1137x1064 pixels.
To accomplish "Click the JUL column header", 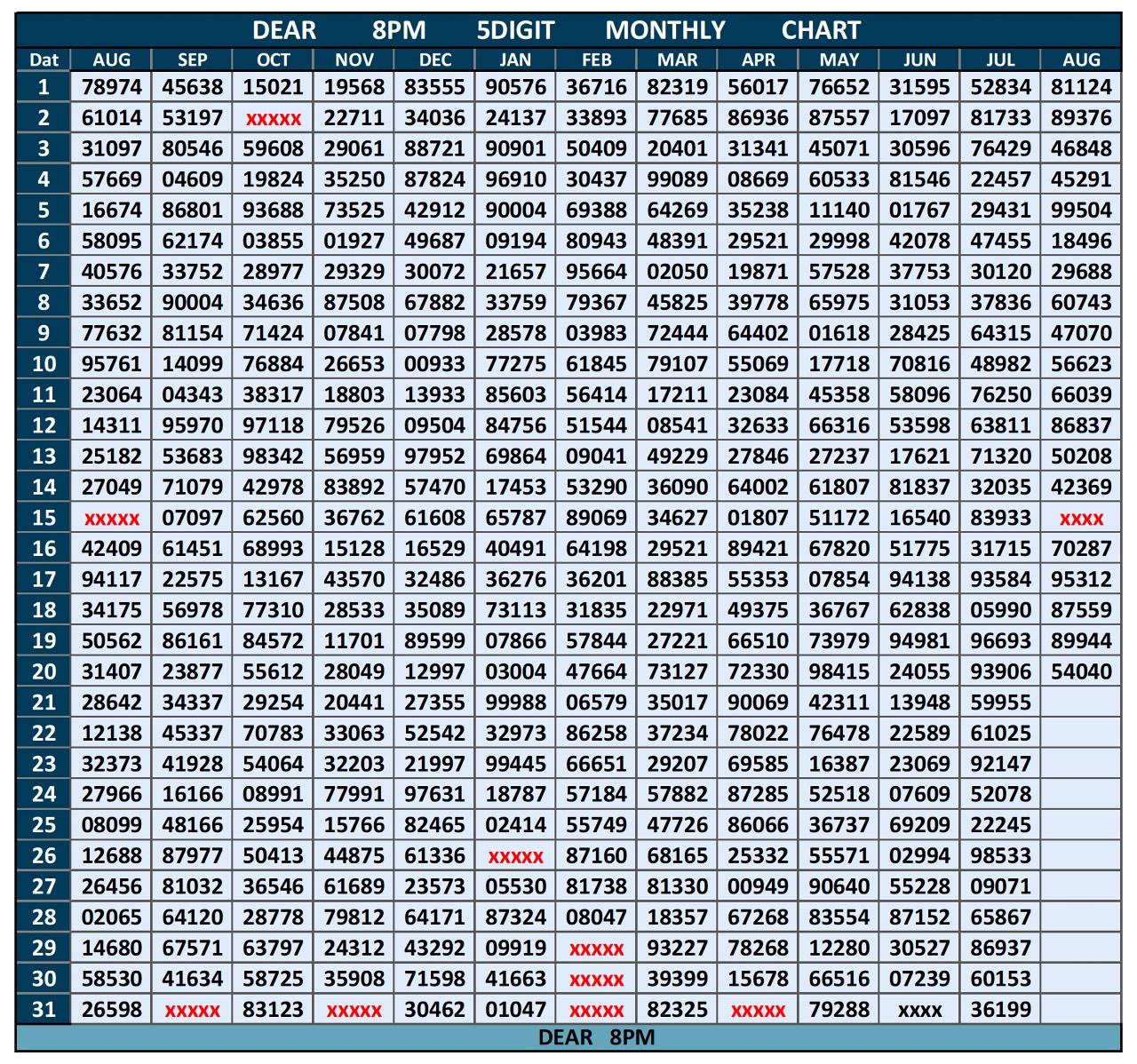I will (1000, 60).
